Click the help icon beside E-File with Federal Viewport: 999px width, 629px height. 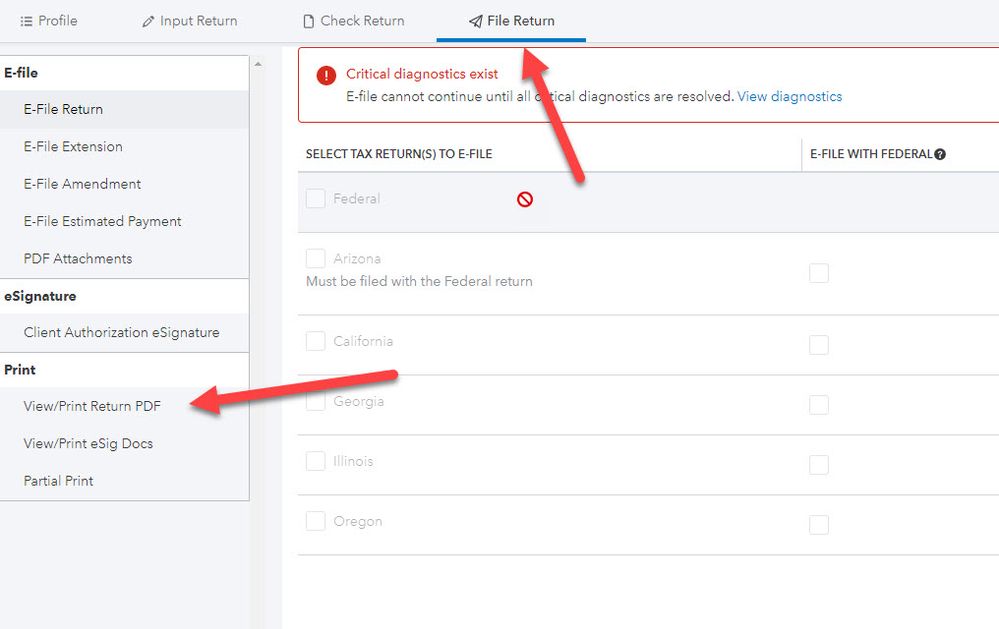pos(940,154)
